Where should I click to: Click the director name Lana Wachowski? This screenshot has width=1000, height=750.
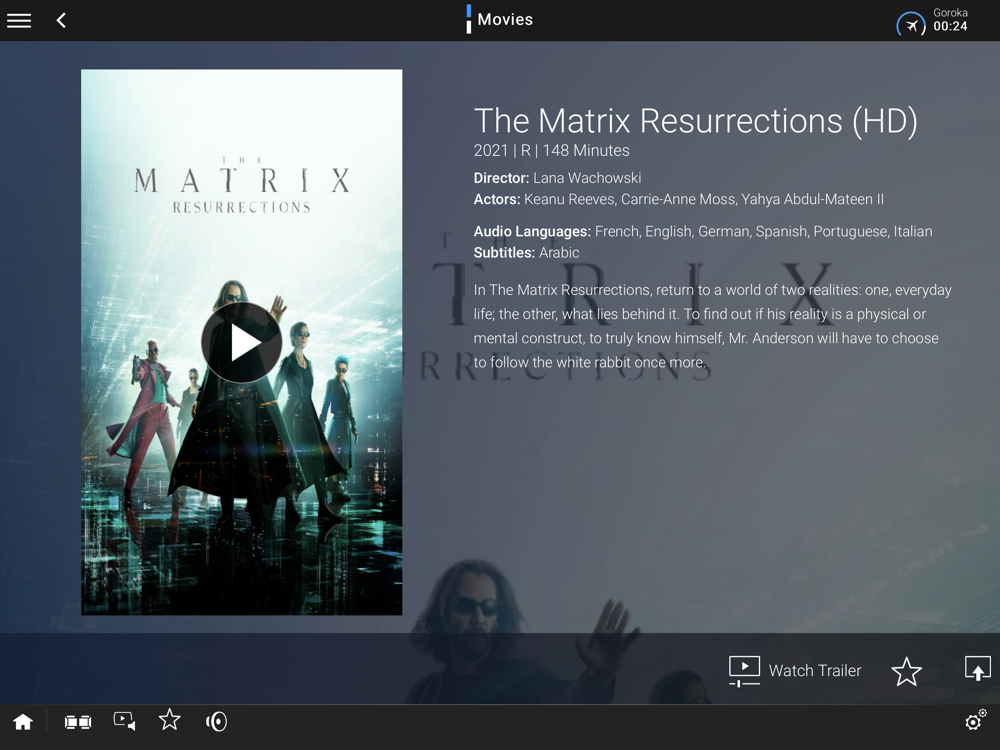pos(587,178)
